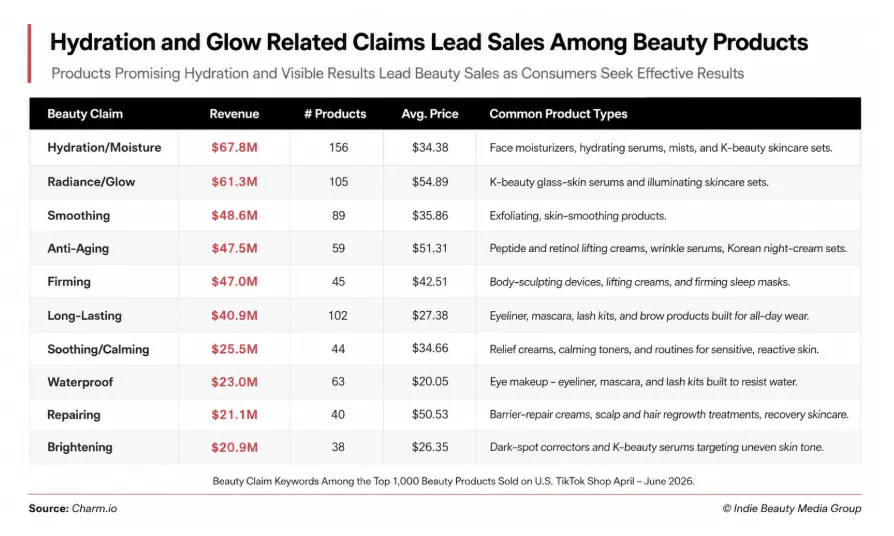
Task: Click the Revenue column header
Action: (234, 114)
